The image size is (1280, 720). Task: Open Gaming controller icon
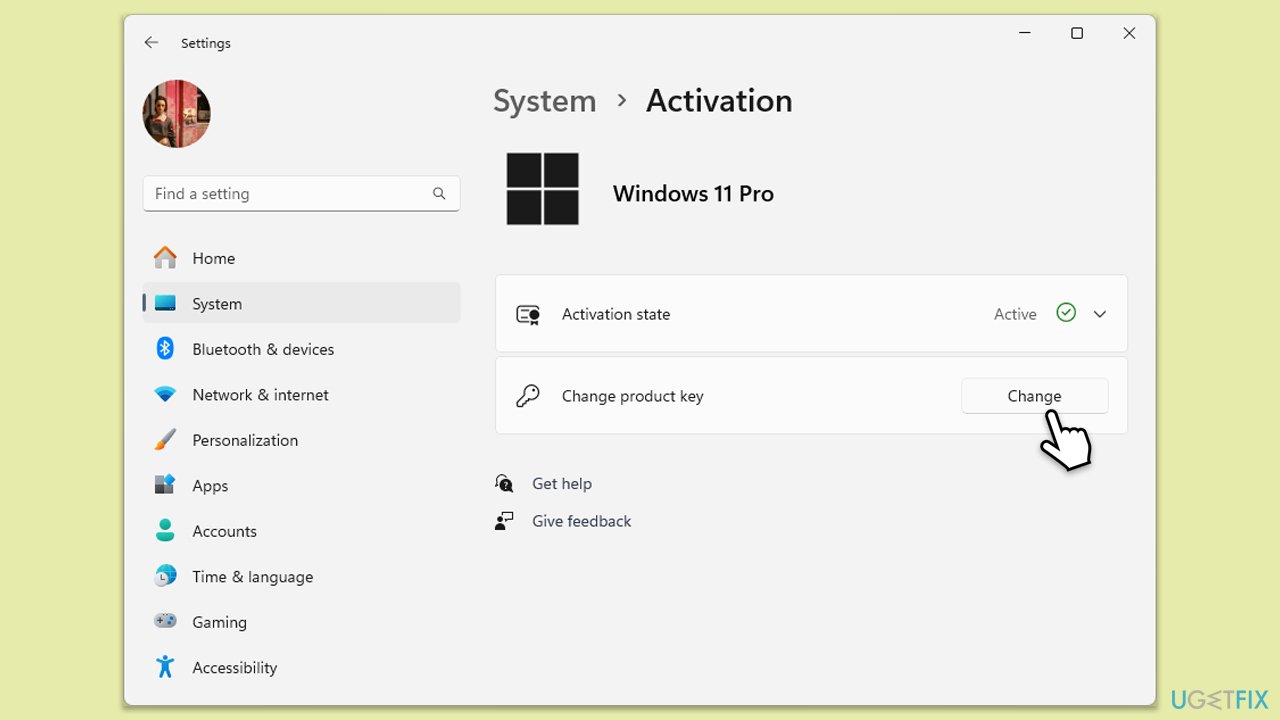coord(165,621)
